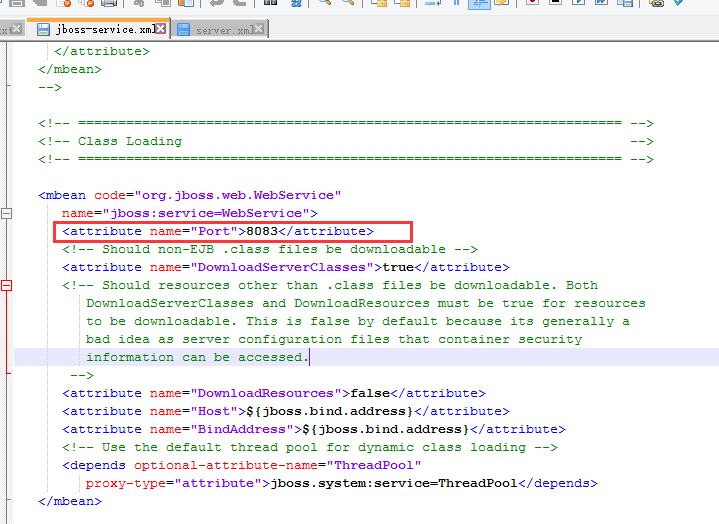Click the Synchronize Horizontal Scrolling icon
The width and height of the screenshot is (719, 524).
(403, 3)
